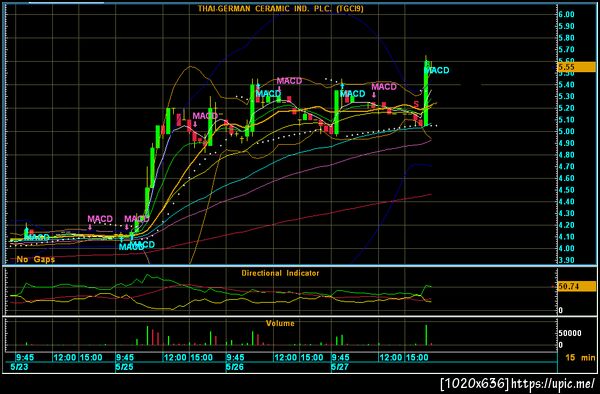Image resolution: width=600 pixels, height=394 pixels.
Task: Click the 9:45 time label above 5/23
Action: point(25,358)
